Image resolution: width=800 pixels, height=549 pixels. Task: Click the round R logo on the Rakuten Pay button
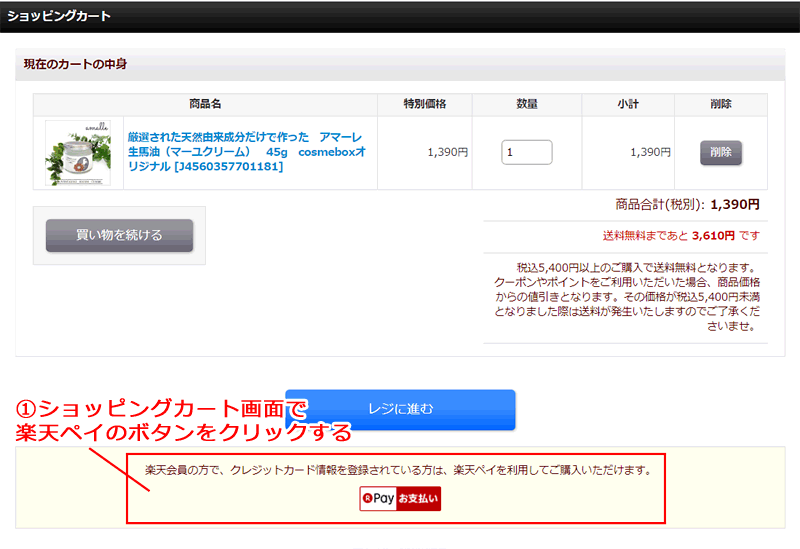click(x=369, y=498)
